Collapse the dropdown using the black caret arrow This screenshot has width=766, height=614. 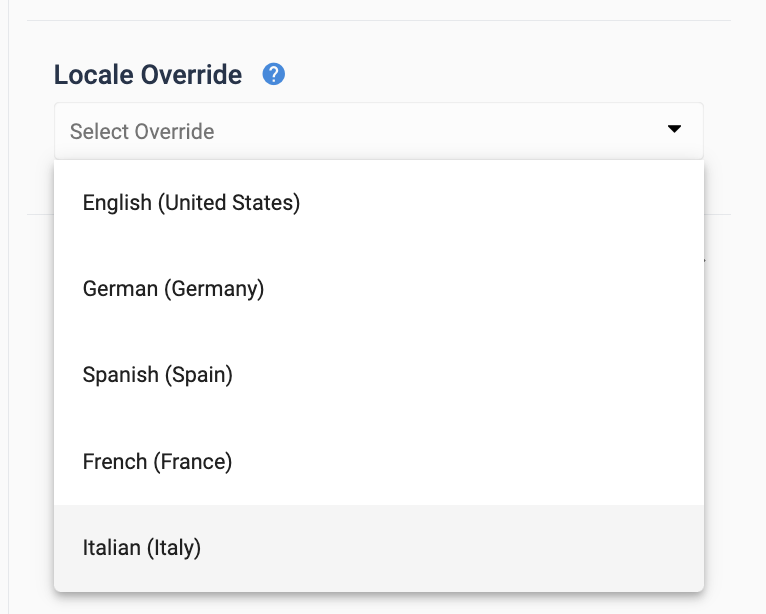[674, 129]
